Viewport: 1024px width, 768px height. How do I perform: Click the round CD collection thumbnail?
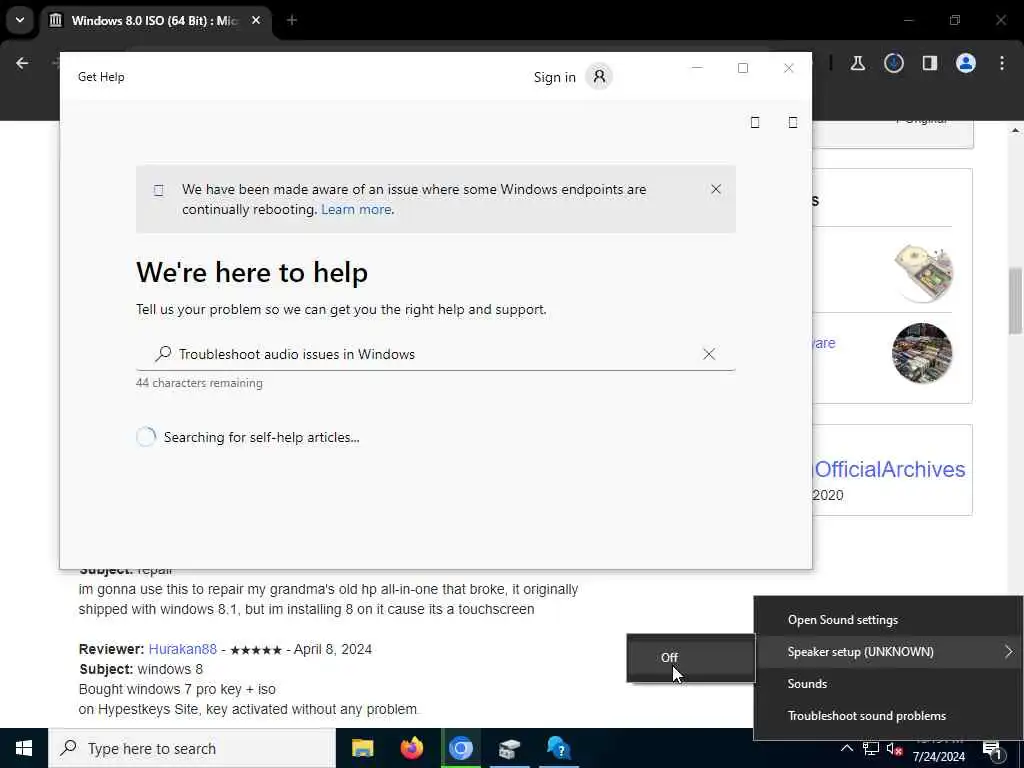(x=922, y=353)
